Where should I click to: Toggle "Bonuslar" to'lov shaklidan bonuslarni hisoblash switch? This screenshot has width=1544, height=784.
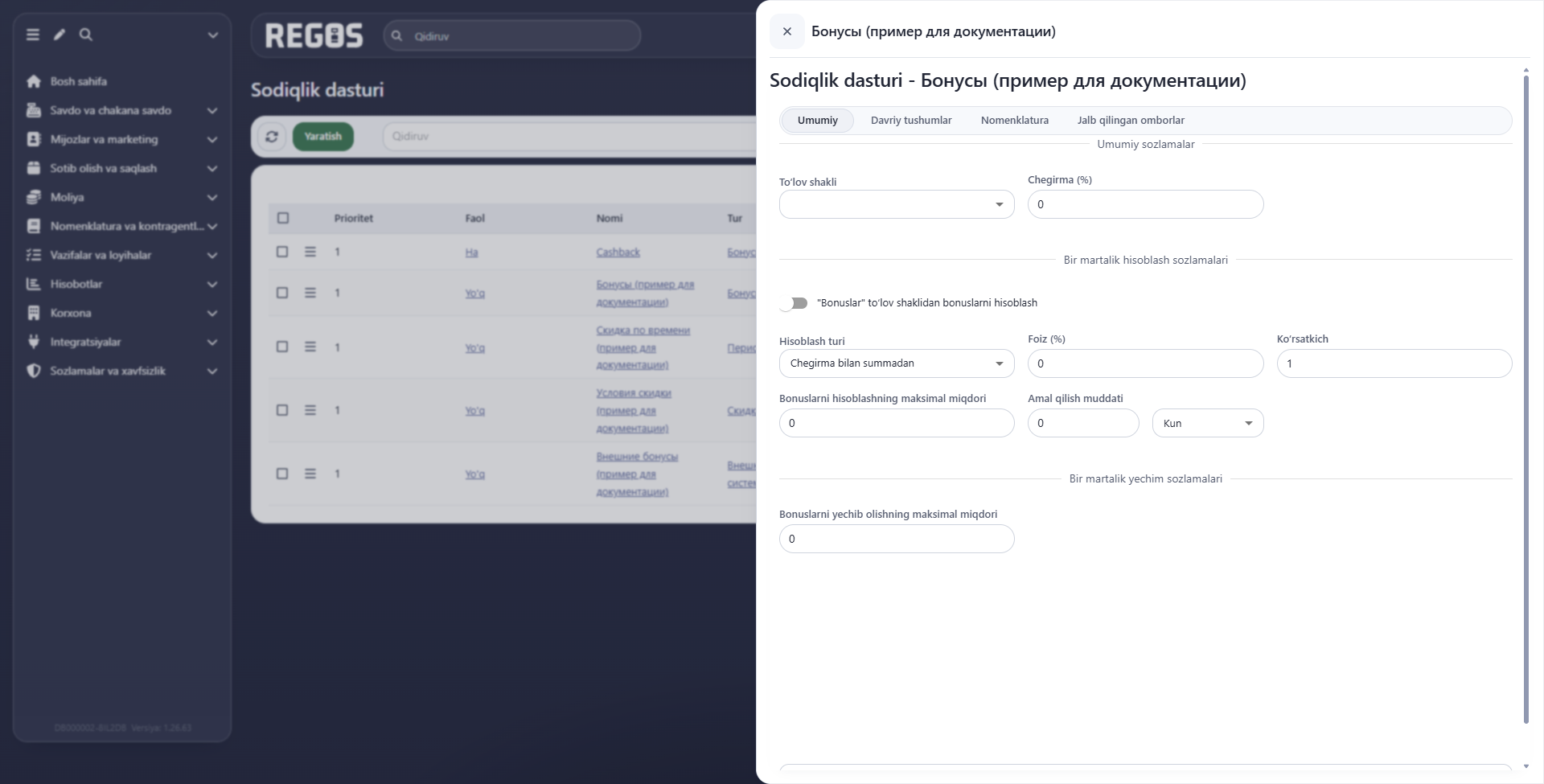[x=795, y=303]
